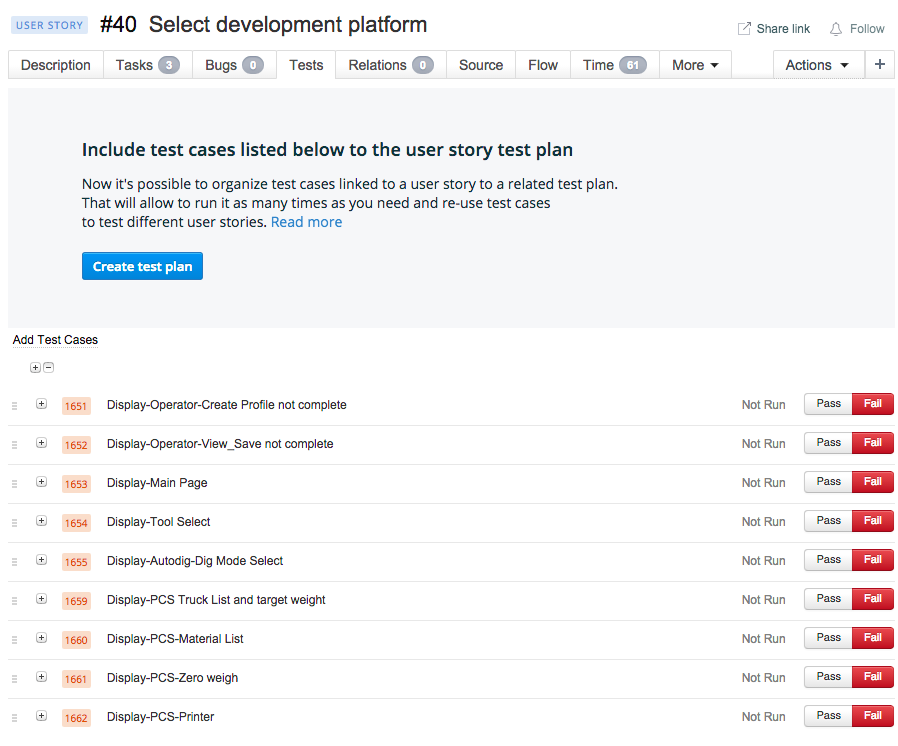The image size is (898, 746).
Task: Click test case ID badge 1652
Action: (x=76, y=445)
